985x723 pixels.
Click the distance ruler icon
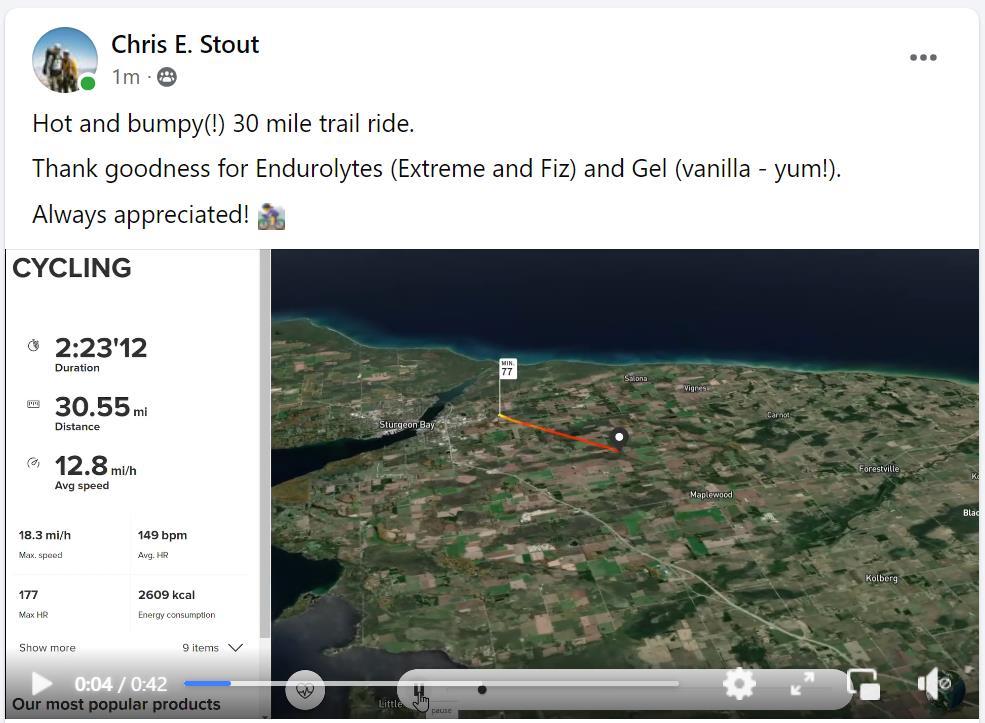click(x=33, y=404)
